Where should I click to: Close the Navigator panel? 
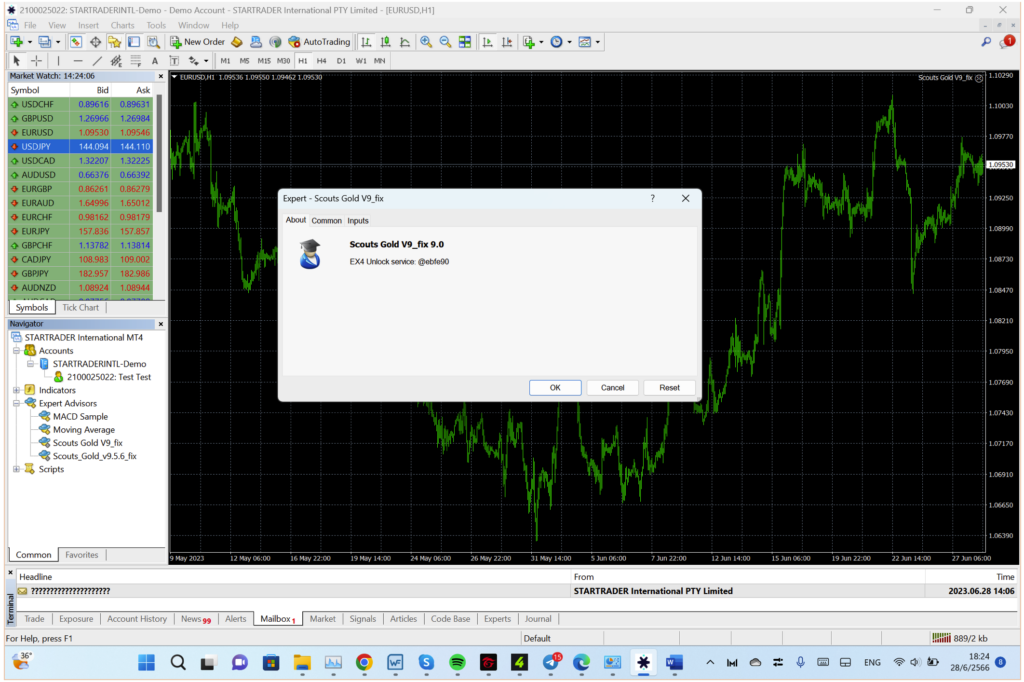click(161, 324)
